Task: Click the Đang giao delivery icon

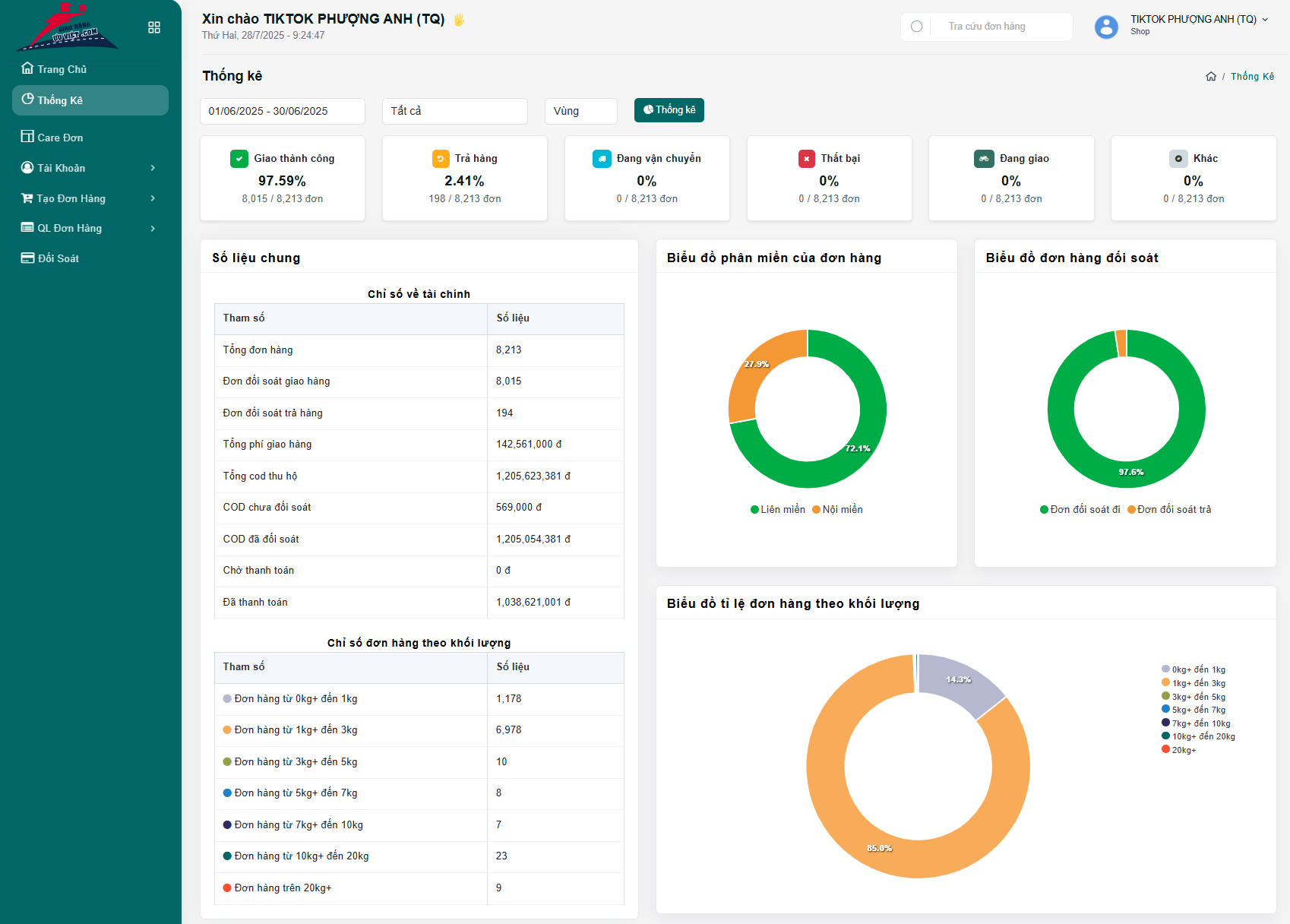Action: tap(983, 159)
